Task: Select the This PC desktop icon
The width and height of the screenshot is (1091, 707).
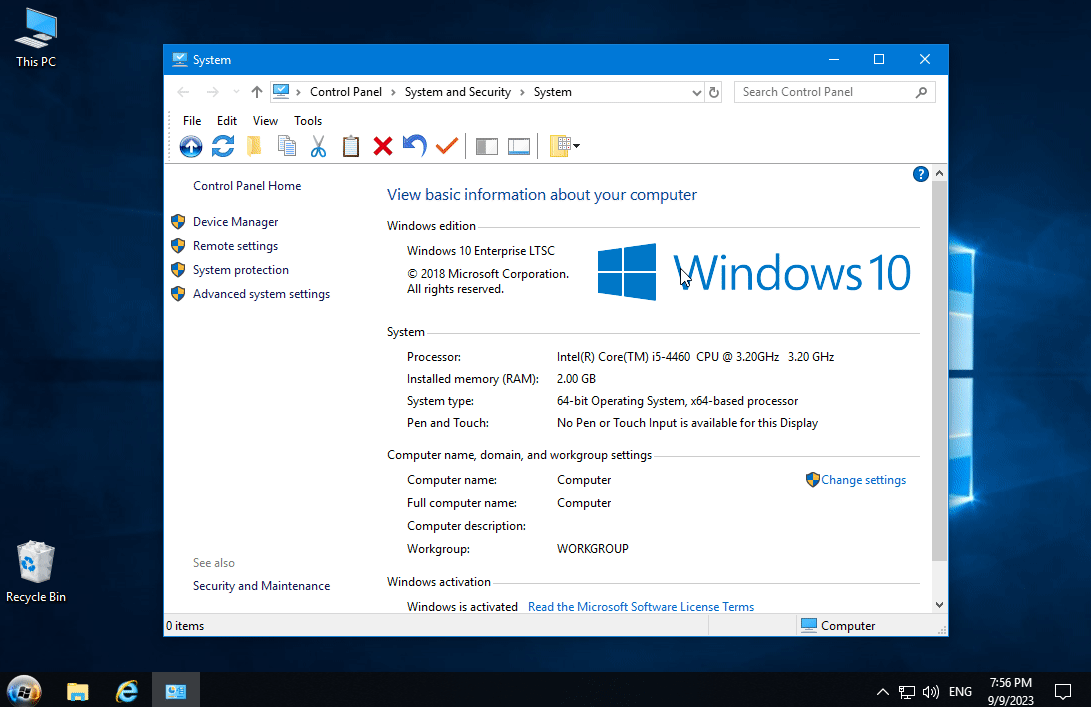Action: click(36, 38)
